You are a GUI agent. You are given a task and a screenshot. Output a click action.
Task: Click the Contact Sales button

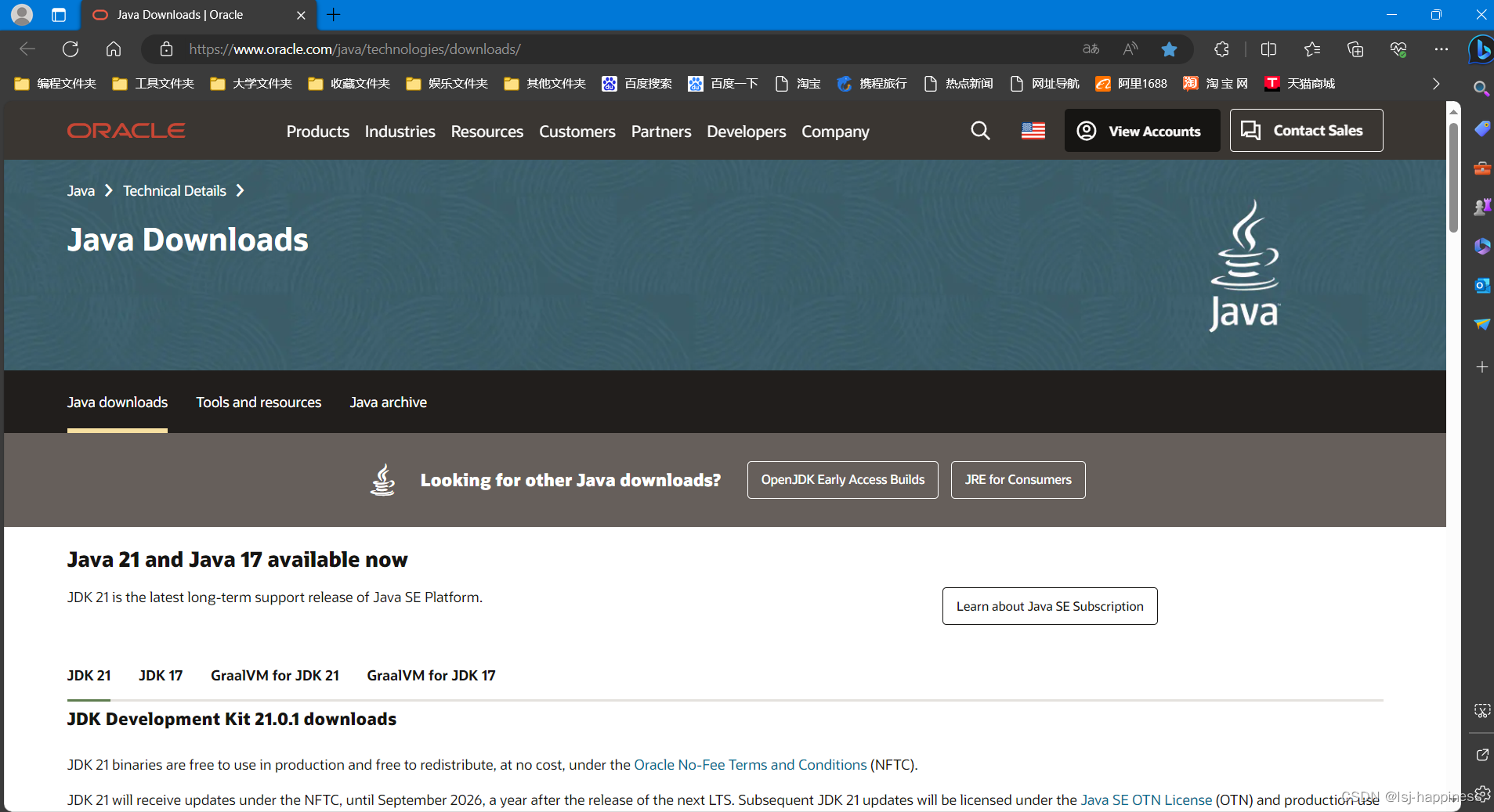coord(1306,131)
